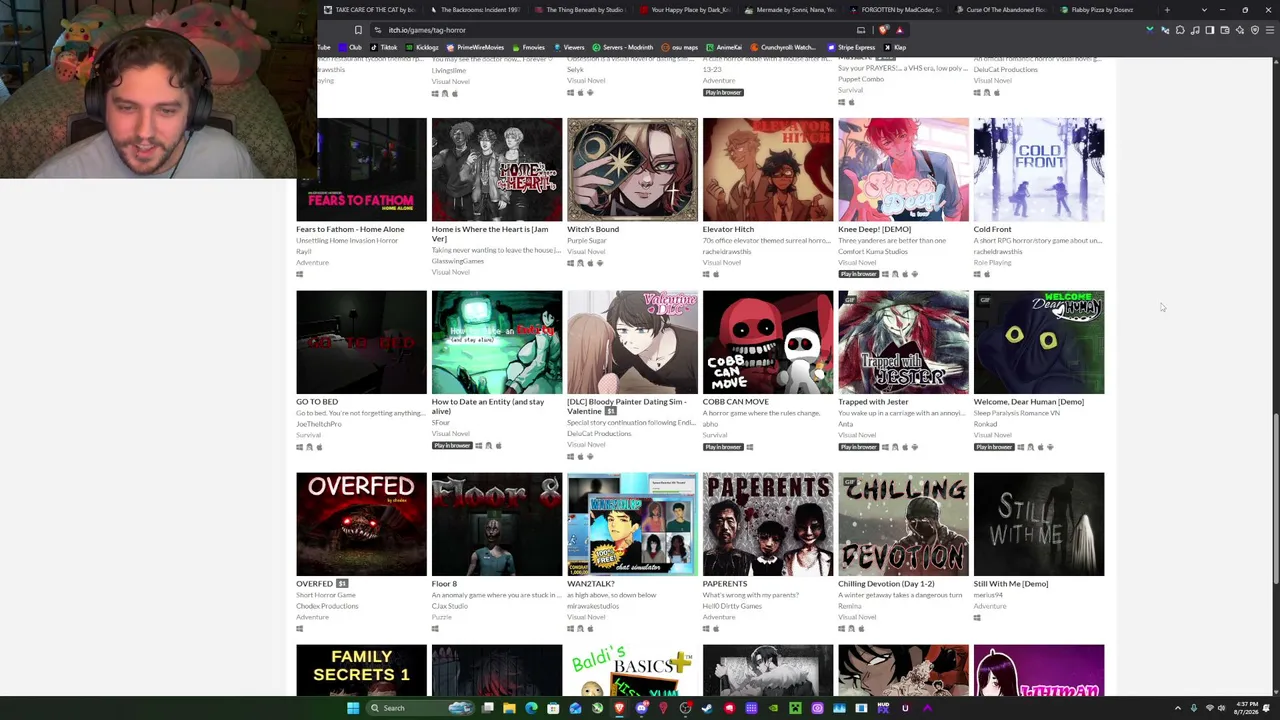Open Home is Where the Heart thumbnail
The width and height of the screenshot is (1280, 720).
pos(497,170)
